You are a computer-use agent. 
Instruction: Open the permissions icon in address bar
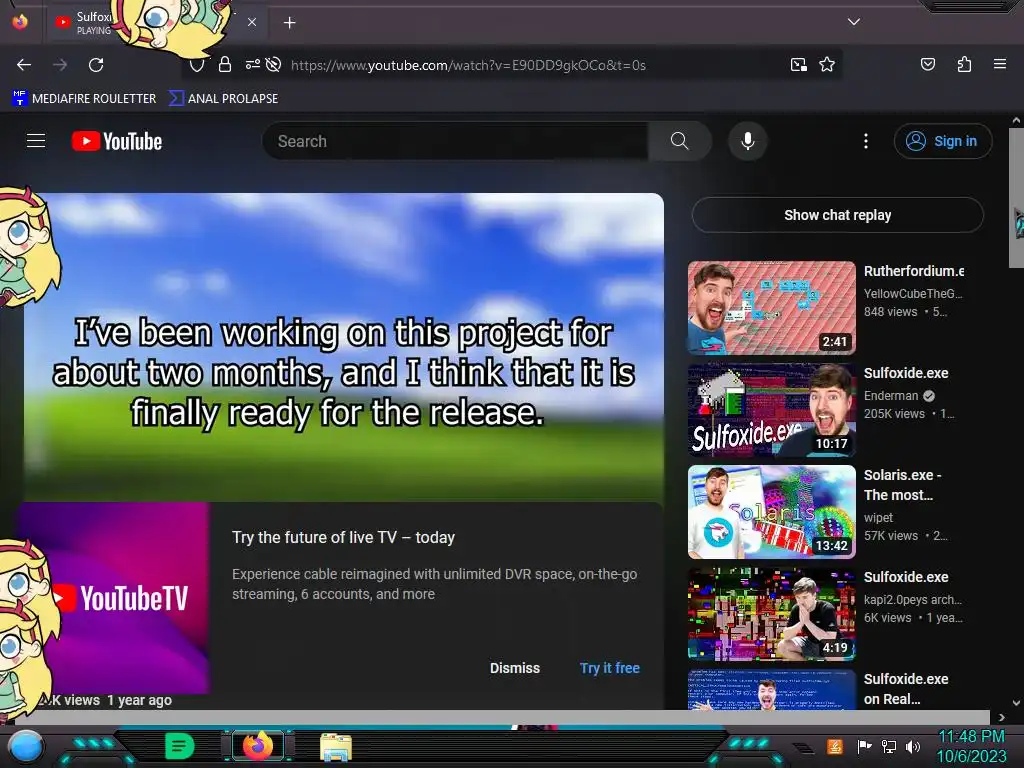click(252, 65)
